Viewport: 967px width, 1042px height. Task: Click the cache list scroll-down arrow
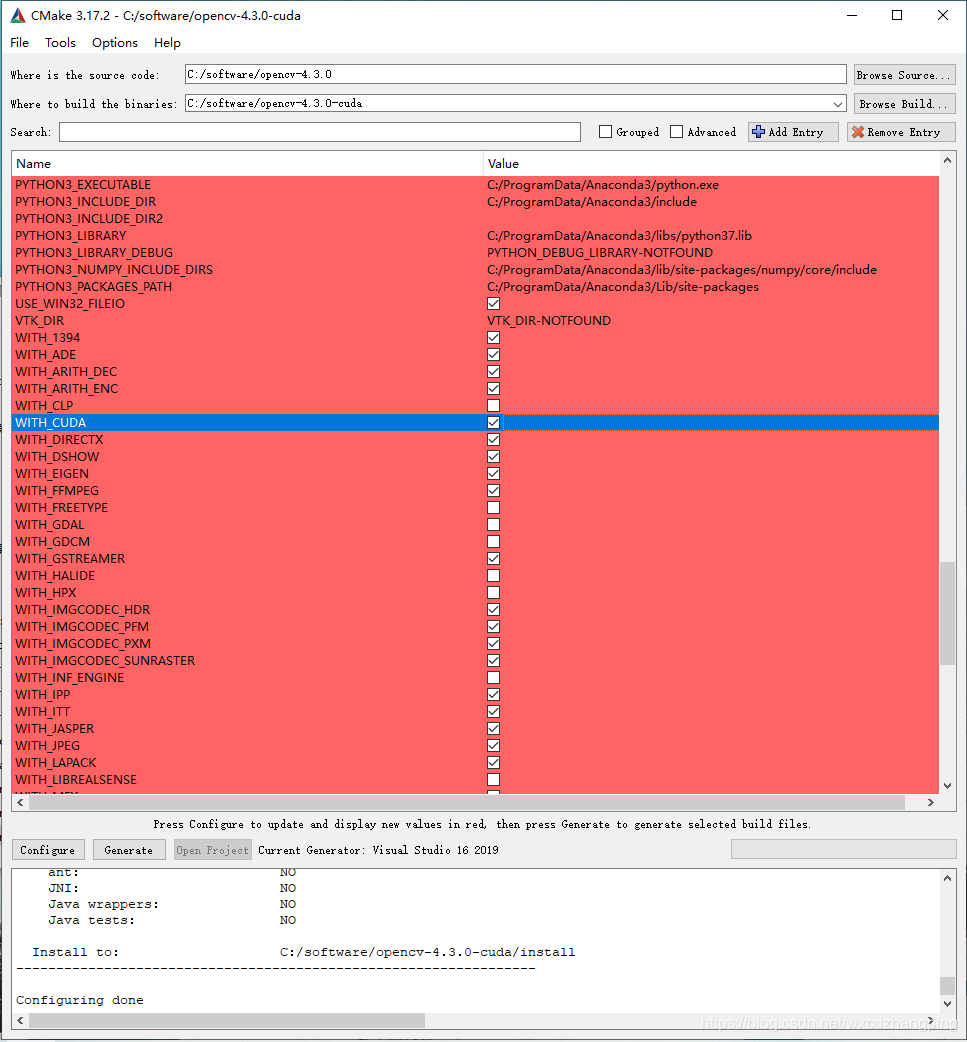click(x=947, y=785)
